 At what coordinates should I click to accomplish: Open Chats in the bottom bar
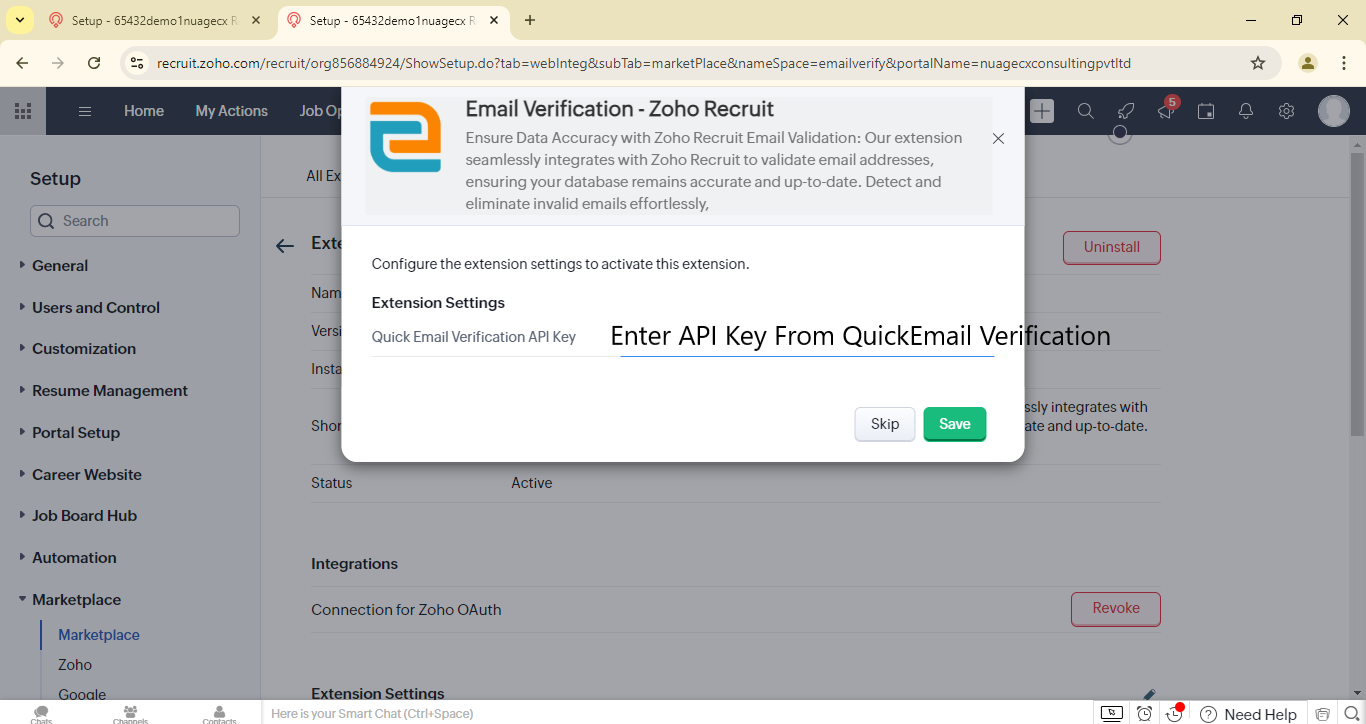coord(41,714)
